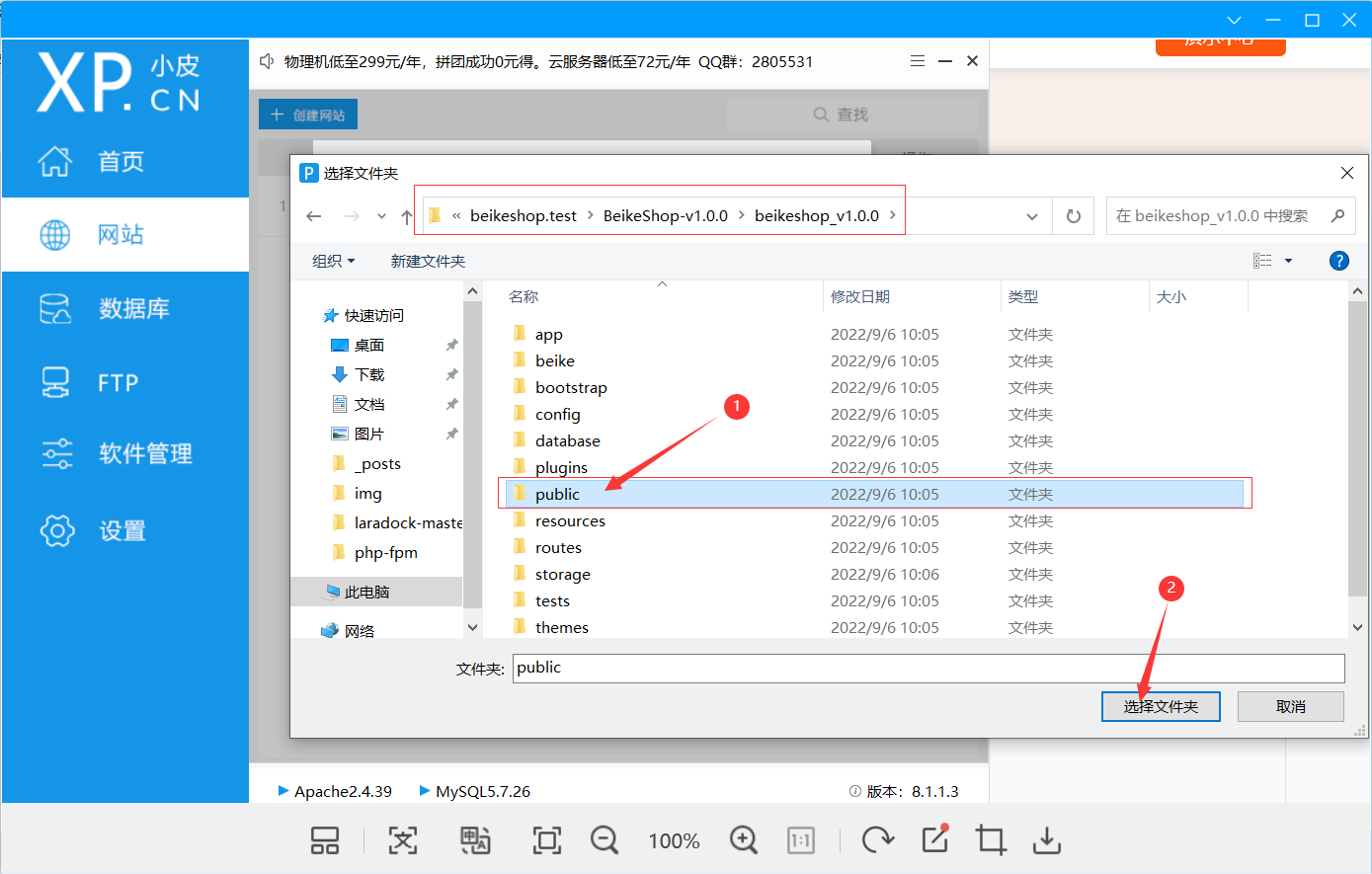Click the 查找 search field in XP panel
The width and height of the screenshot is (1372, 874).
[852, 115]
